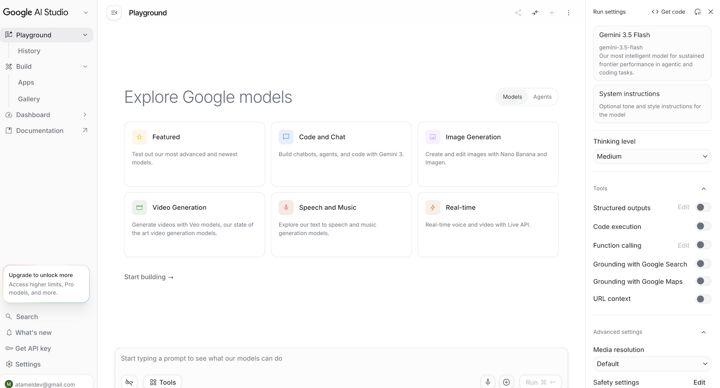
Task: Click the compare mode sparkle icon
Action: pyautogui.click(x=535, y=13)
